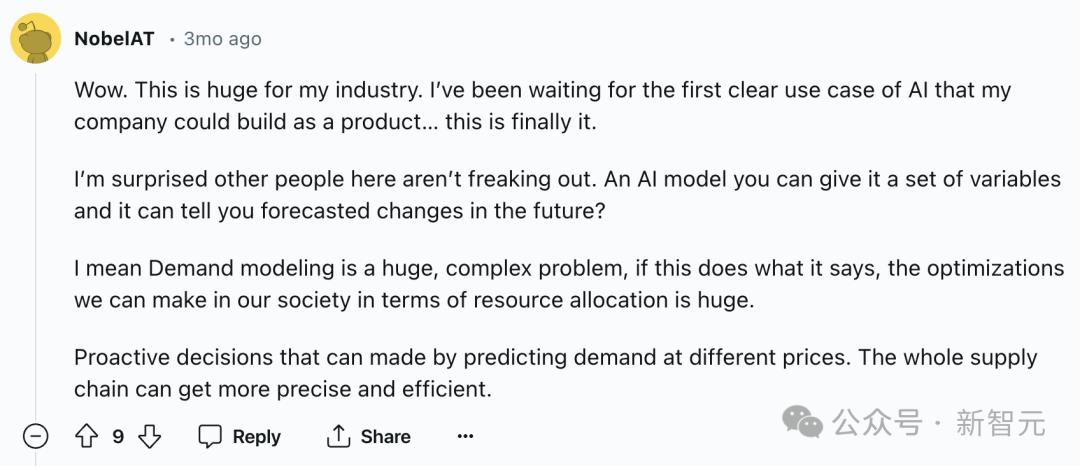Click the '新智元' watermark text

click(1000, 423)
